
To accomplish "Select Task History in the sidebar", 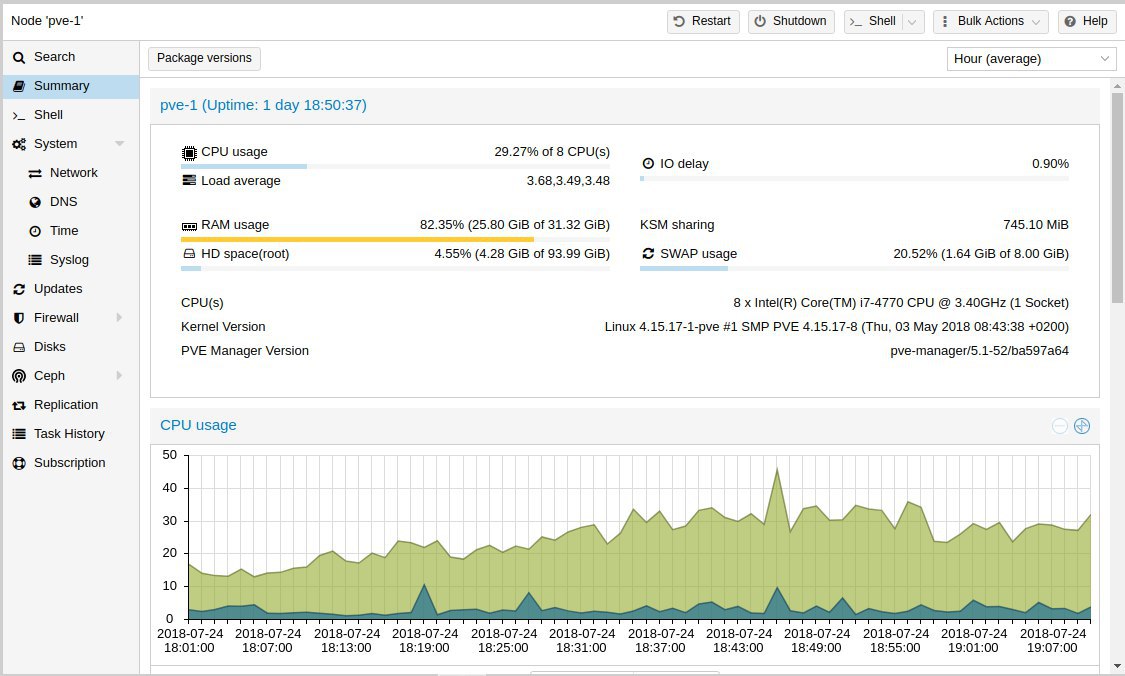I will 70,433.
